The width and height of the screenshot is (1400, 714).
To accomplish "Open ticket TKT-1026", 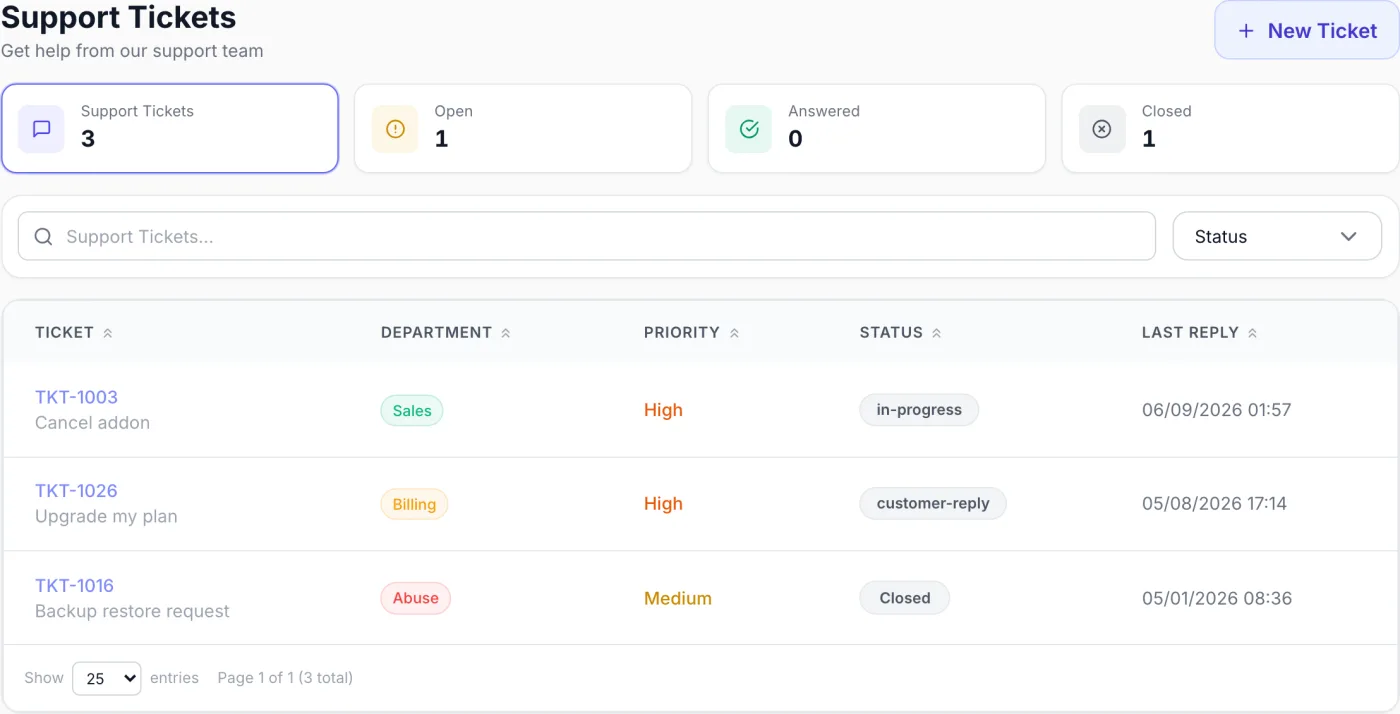I will click(76, 491).
